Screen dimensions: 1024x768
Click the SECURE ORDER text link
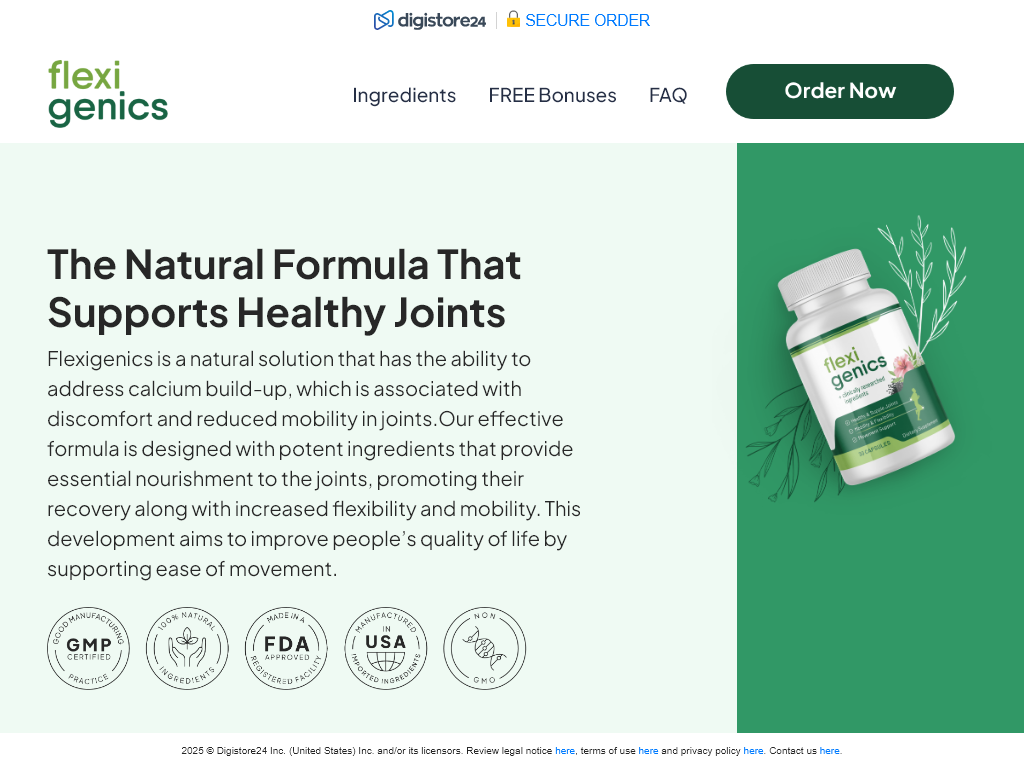(x=588, y=20)
